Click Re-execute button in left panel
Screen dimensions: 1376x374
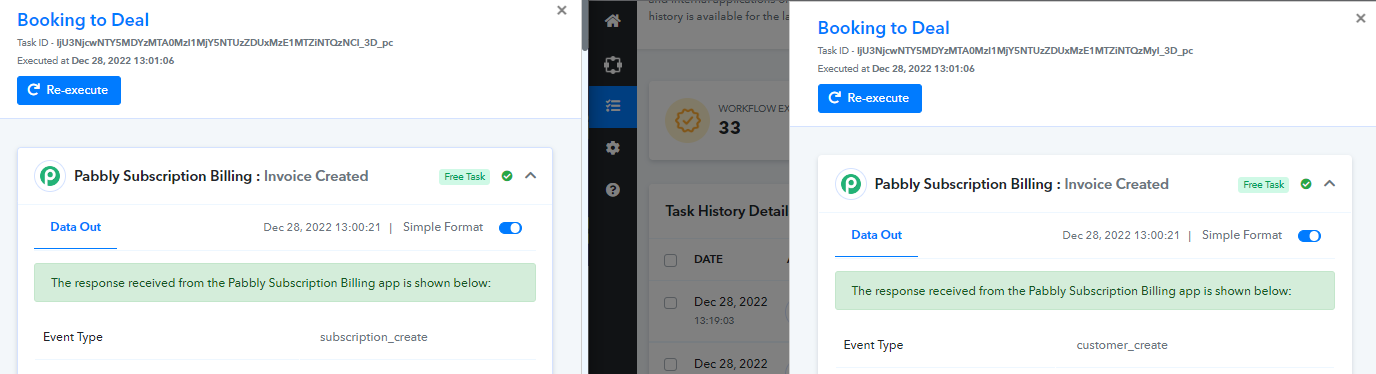(69, 90)
